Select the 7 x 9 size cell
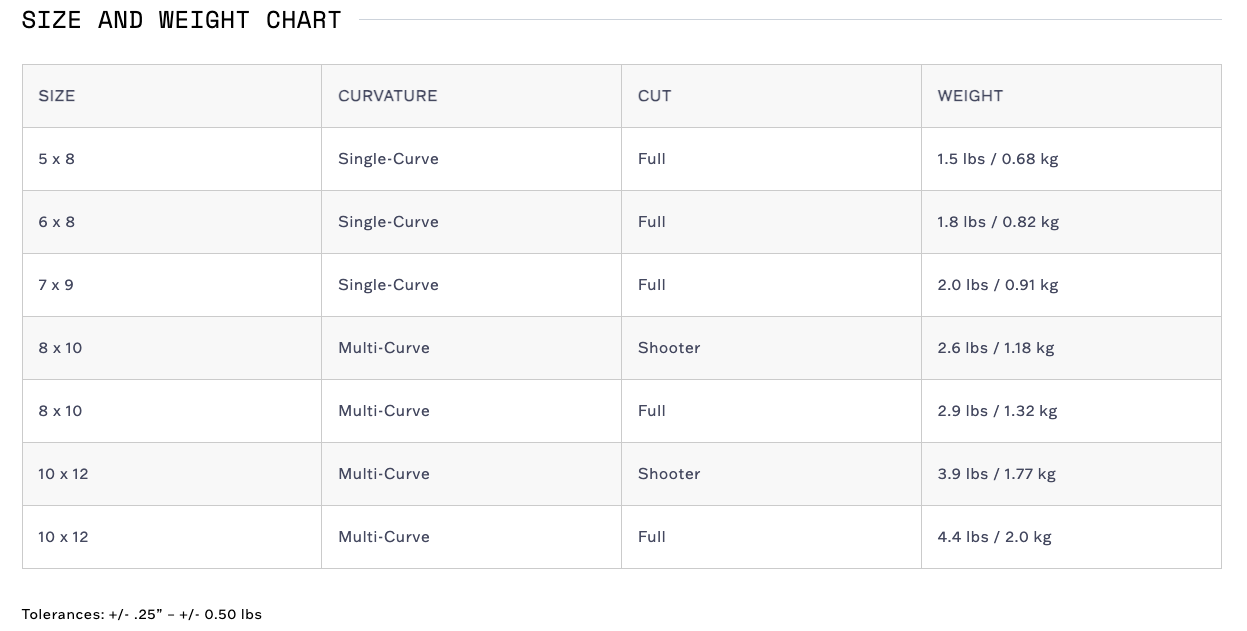1247x631 pixels. (57, 285)
